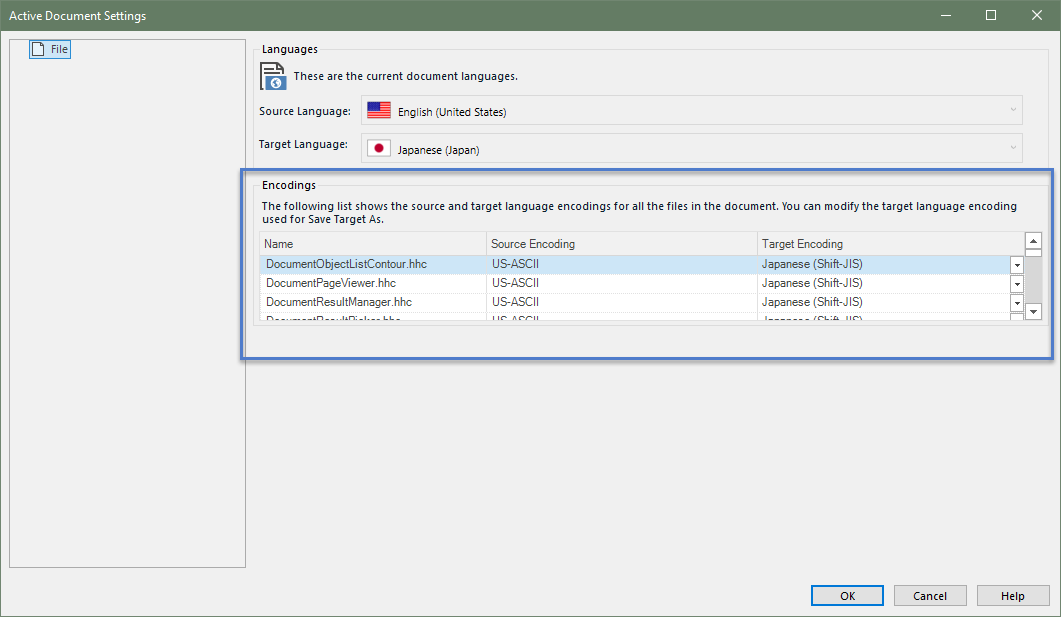Screen dimensions: 1061x617
Task: Click the encodings list scroll down arrow
Action: point(1033,312)
